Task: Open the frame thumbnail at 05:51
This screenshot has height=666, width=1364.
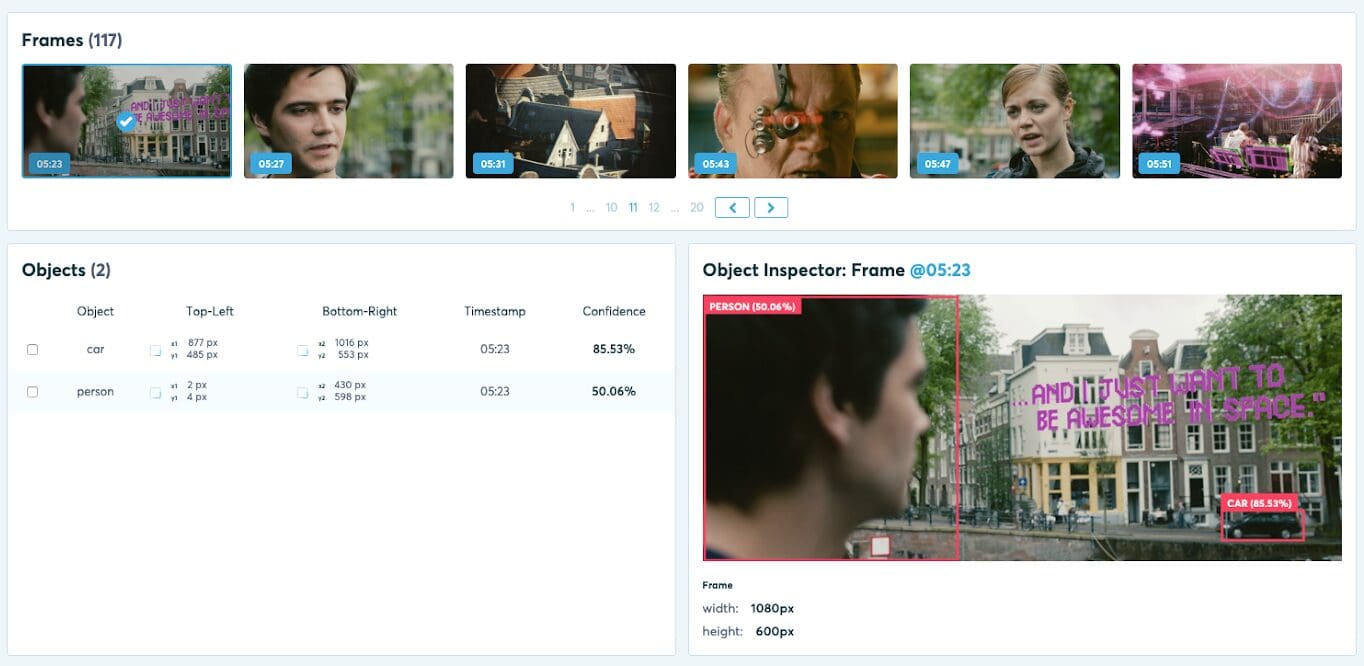Action: [x=1237, y=121]
